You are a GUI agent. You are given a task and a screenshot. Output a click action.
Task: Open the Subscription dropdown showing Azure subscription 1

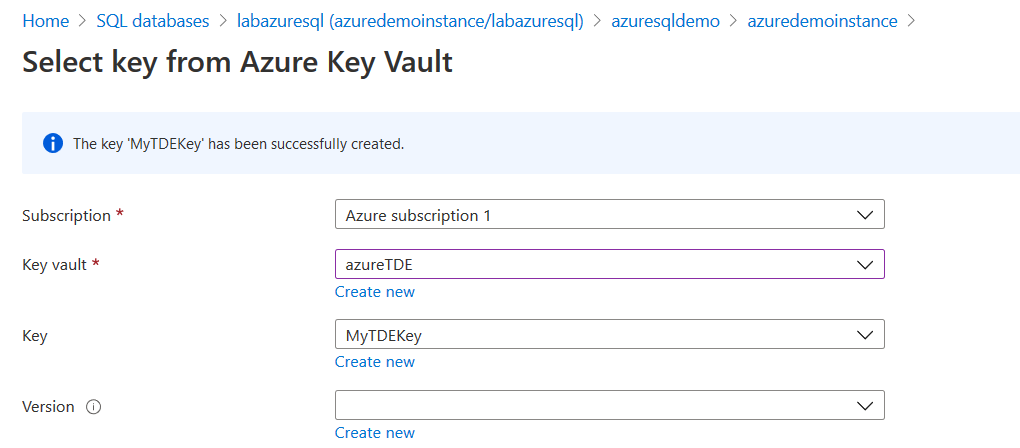click(x=600, y=215)
